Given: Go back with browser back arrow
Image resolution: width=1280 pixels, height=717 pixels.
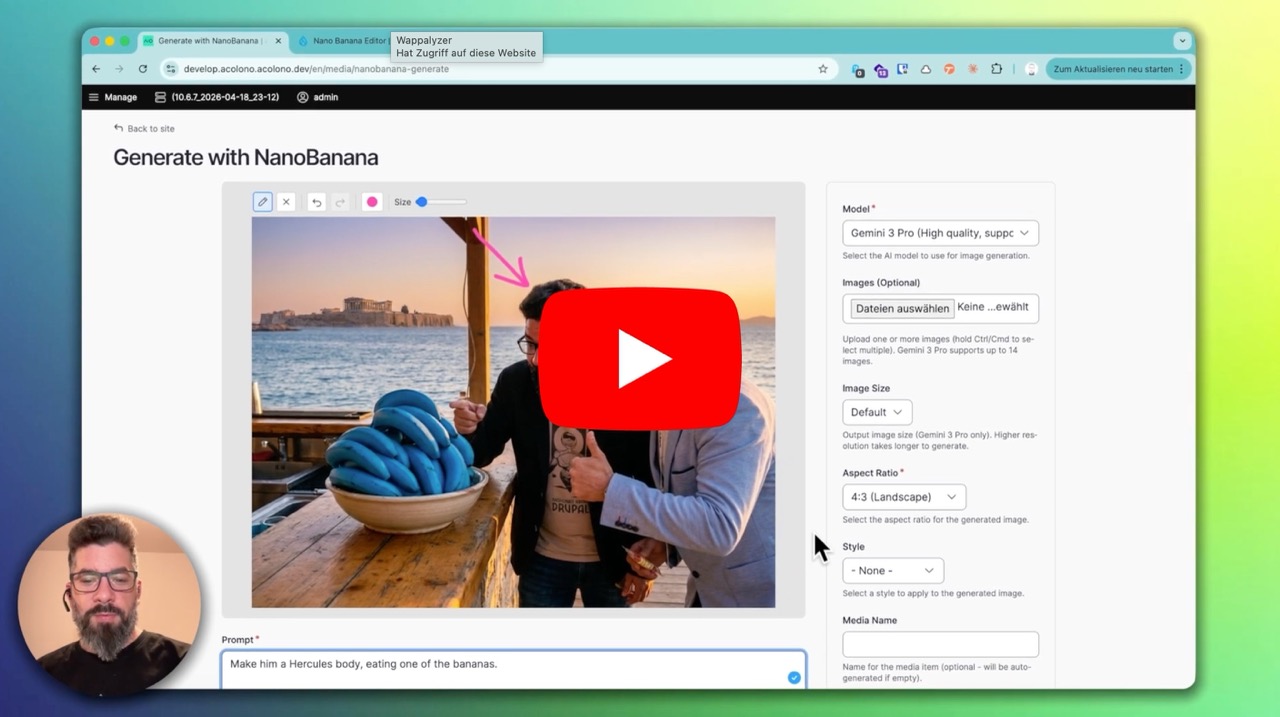Looking at the screenshot, I should (x=96, y=69).
